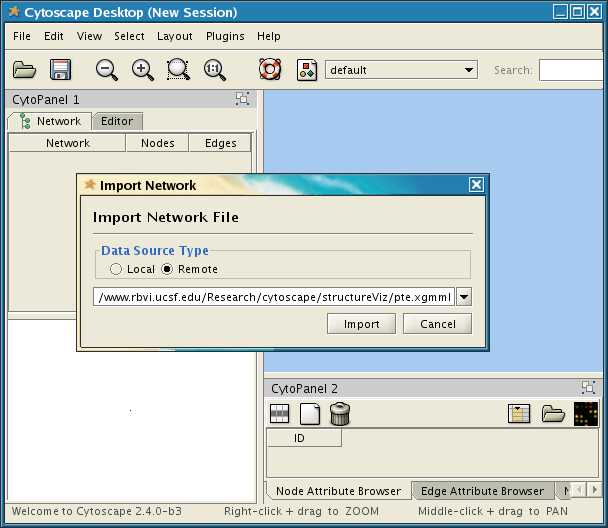
Task: Click the 1:1 zoom fit icon
Action: [x=214, y=70]
